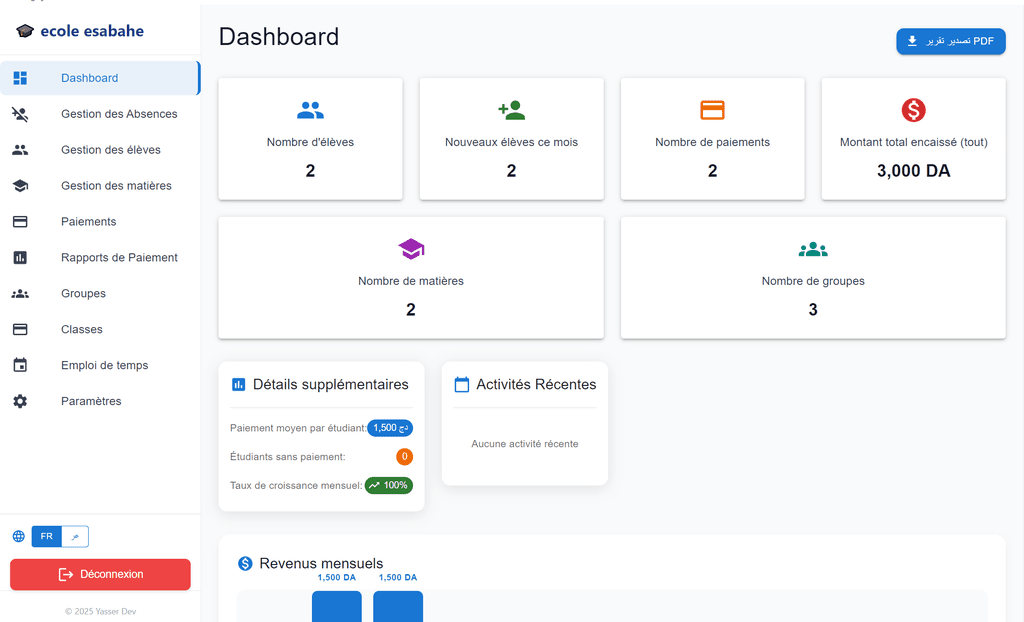
Task: Click the Rapports de Paiement chart icon
Action: (20, 258)
